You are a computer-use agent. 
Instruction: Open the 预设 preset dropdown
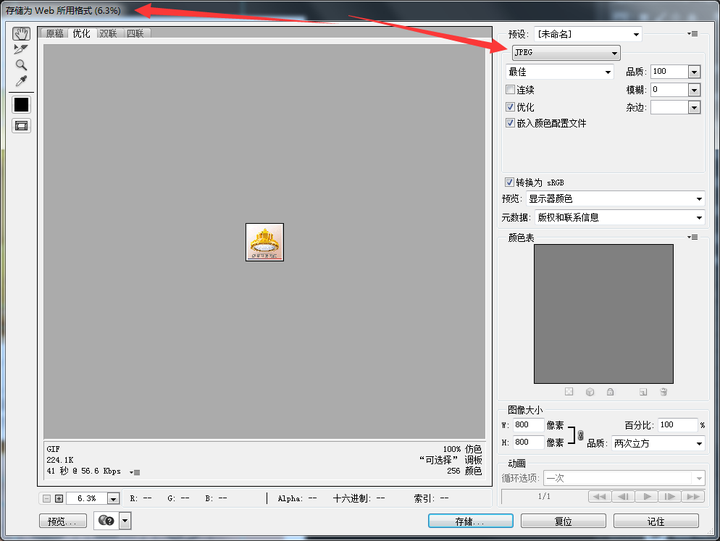coord(588,34)
